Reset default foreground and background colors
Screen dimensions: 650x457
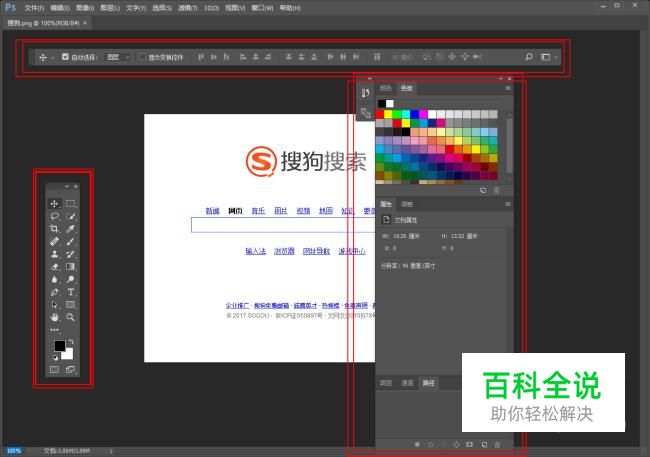[55, 357]
